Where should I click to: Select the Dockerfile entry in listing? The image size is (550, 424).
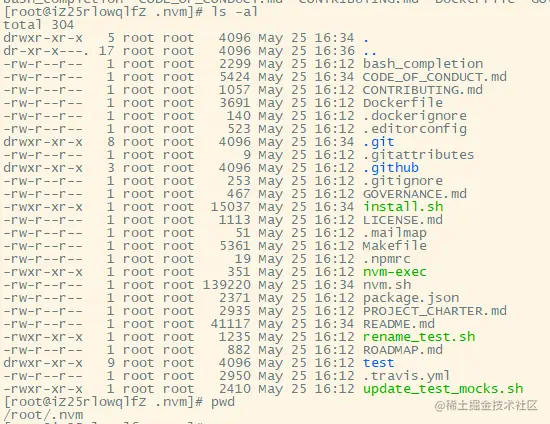tap(403, 103)
